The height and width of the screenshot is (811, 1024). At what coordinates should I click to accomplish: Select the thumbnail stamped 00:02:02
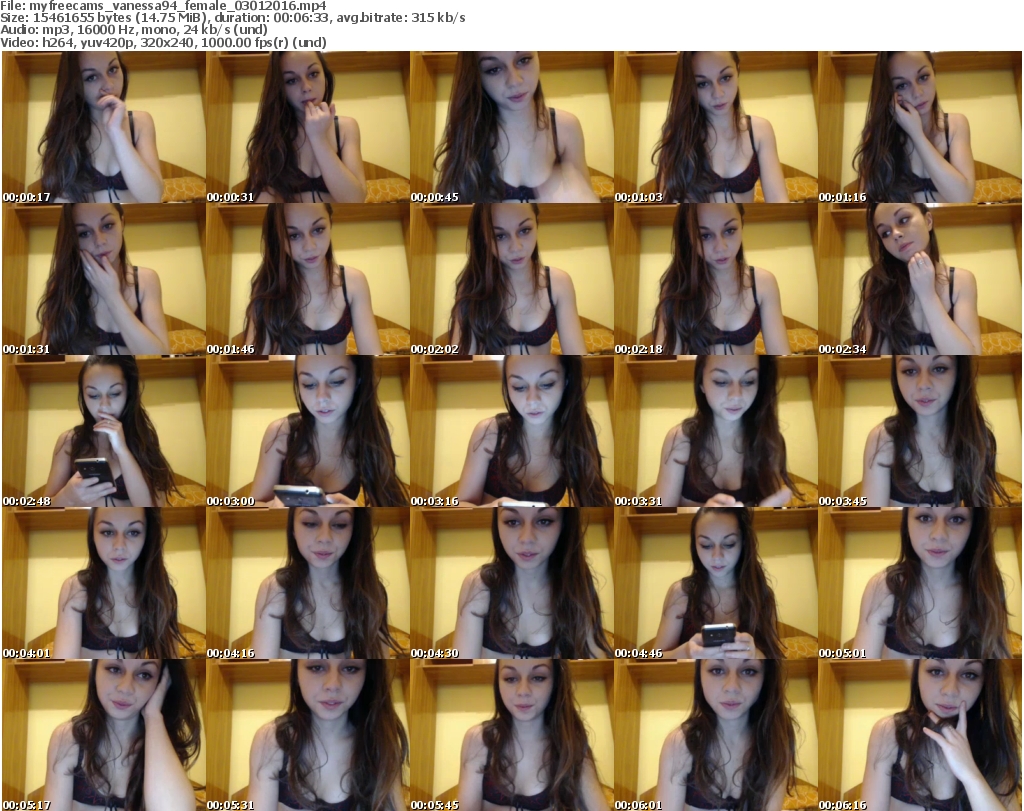[512, 279]
